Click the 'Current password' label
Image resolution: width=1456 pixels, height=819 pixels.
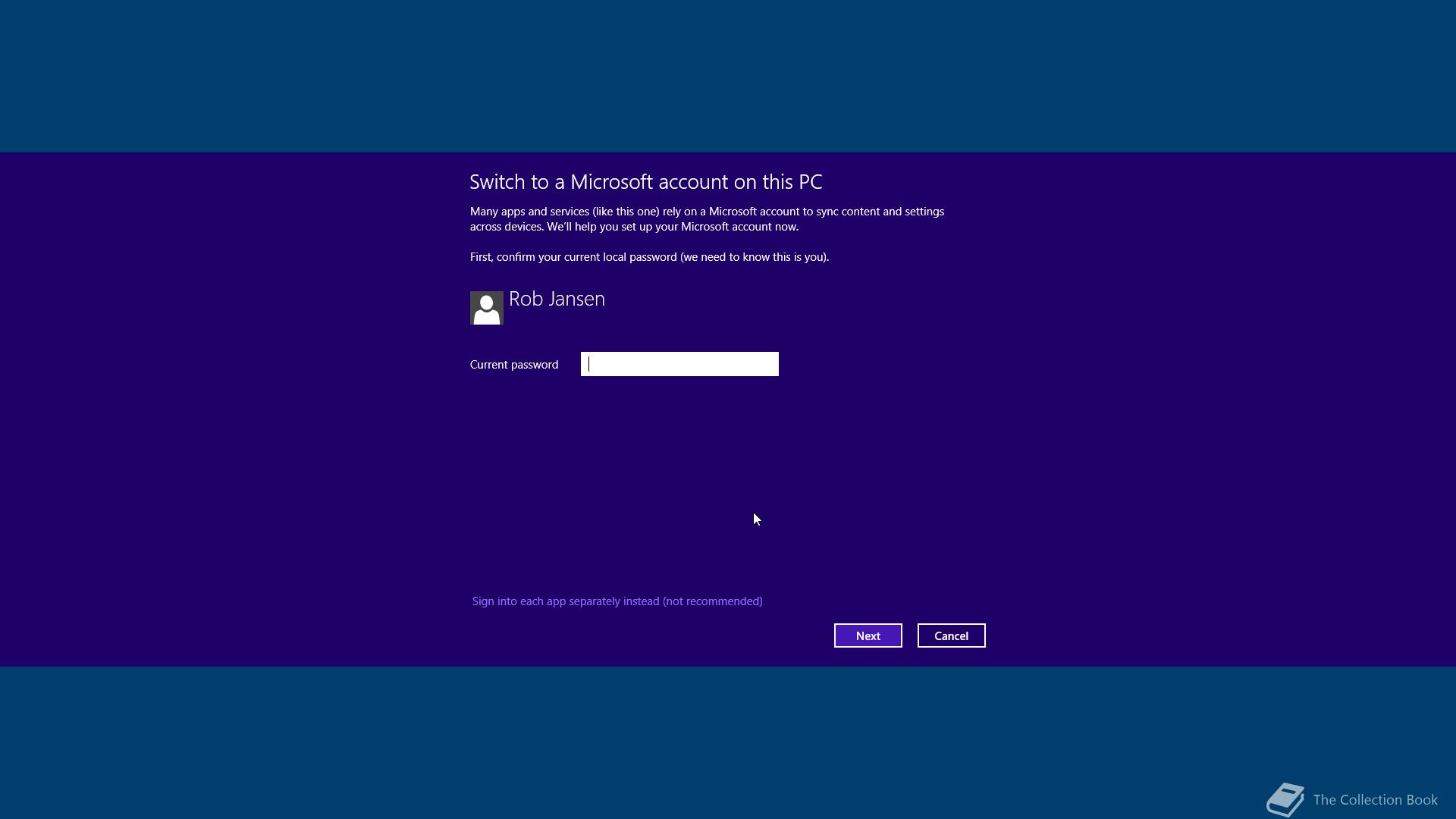(x=514, y=365)
